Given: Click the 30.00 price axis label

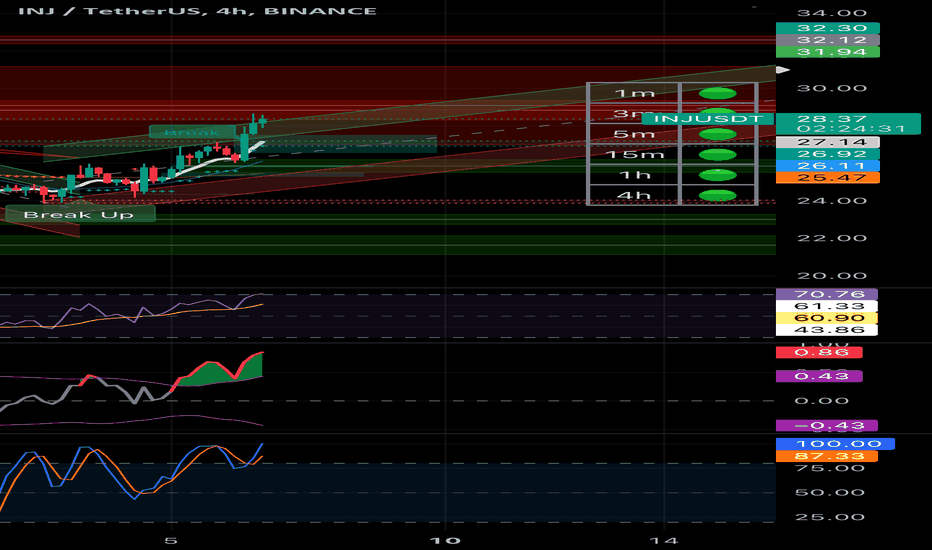Looking at the screenshot, I should tap(832, 88).
